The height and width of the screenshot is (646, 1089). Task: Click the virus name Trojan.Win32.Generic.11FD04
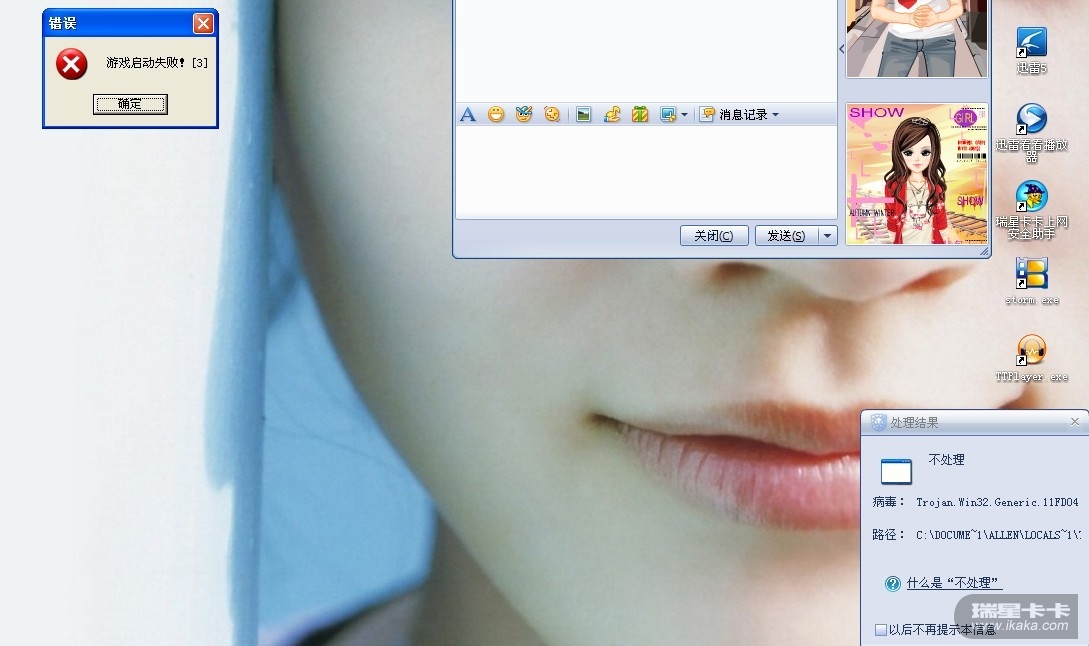click(997, 502)
